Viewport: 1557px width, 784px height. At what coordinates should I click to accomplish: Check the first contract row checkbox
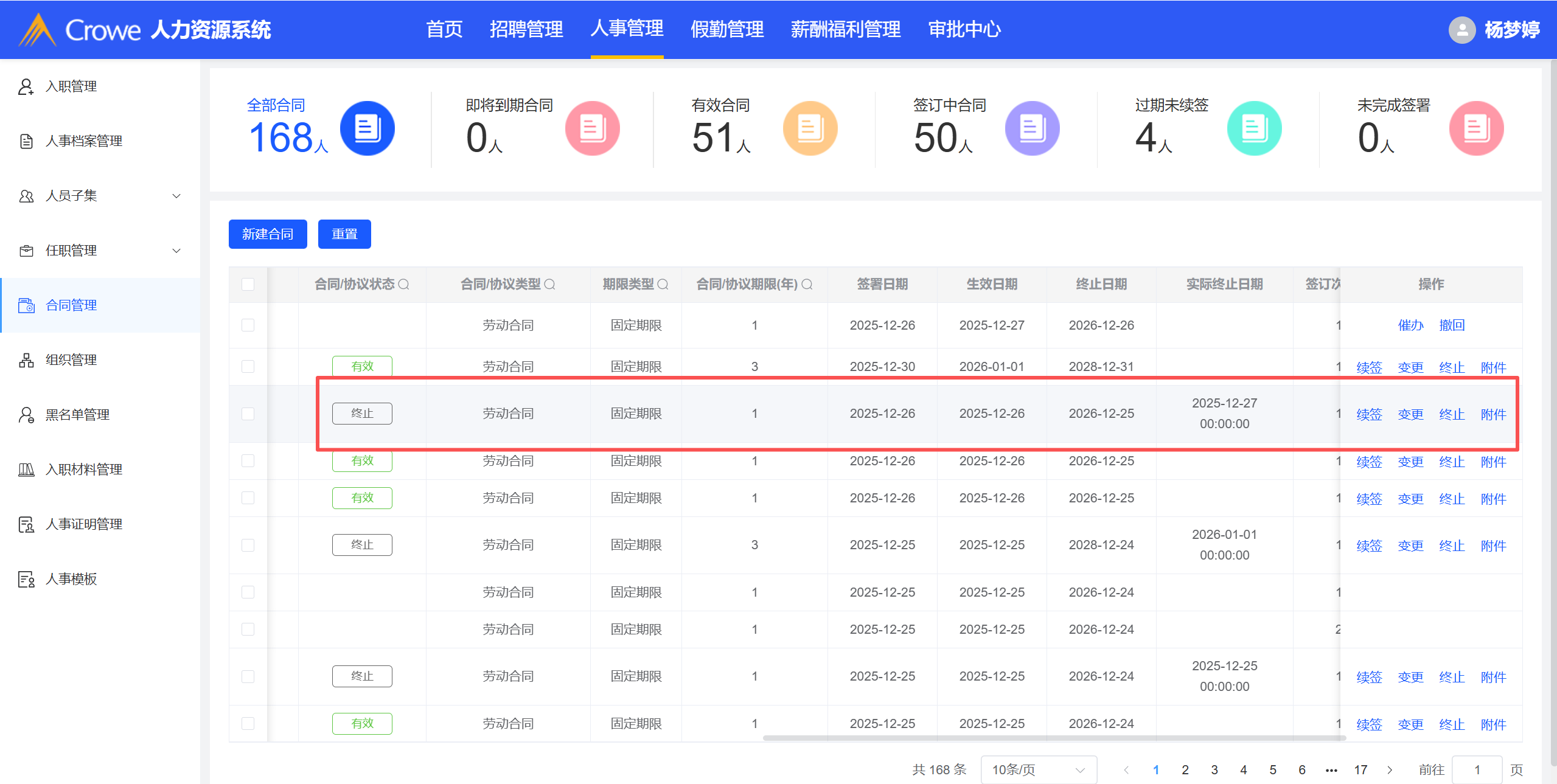pos(248,325)
